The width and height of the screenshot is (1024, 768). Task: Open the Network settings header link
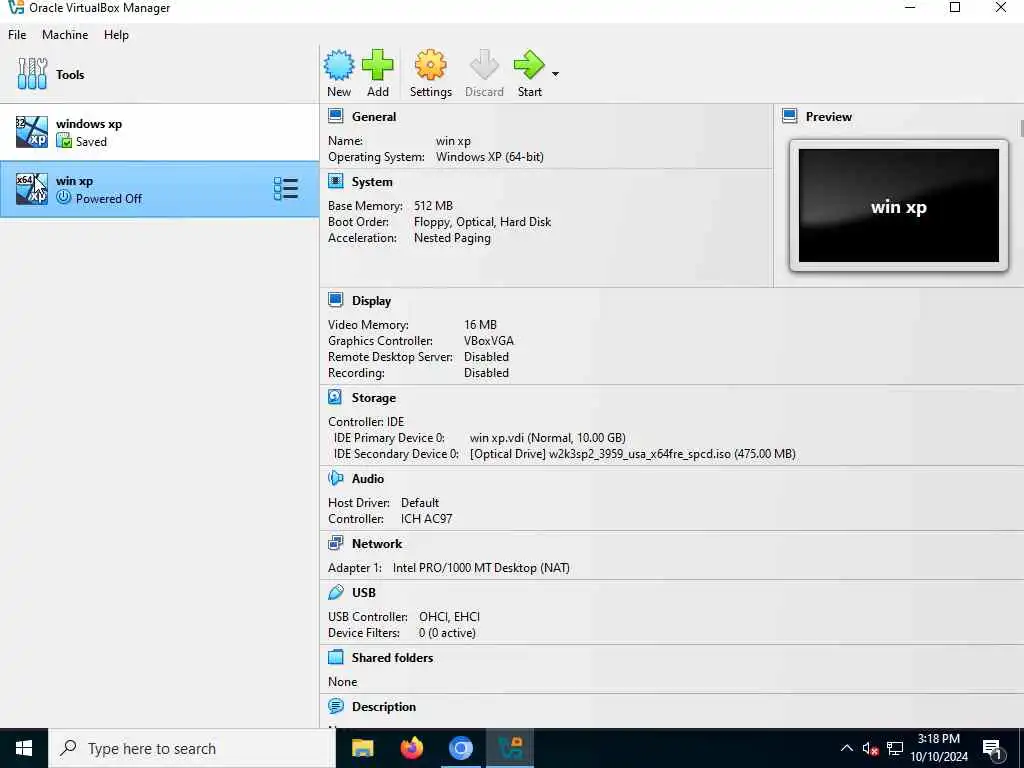tap(377, 544)
